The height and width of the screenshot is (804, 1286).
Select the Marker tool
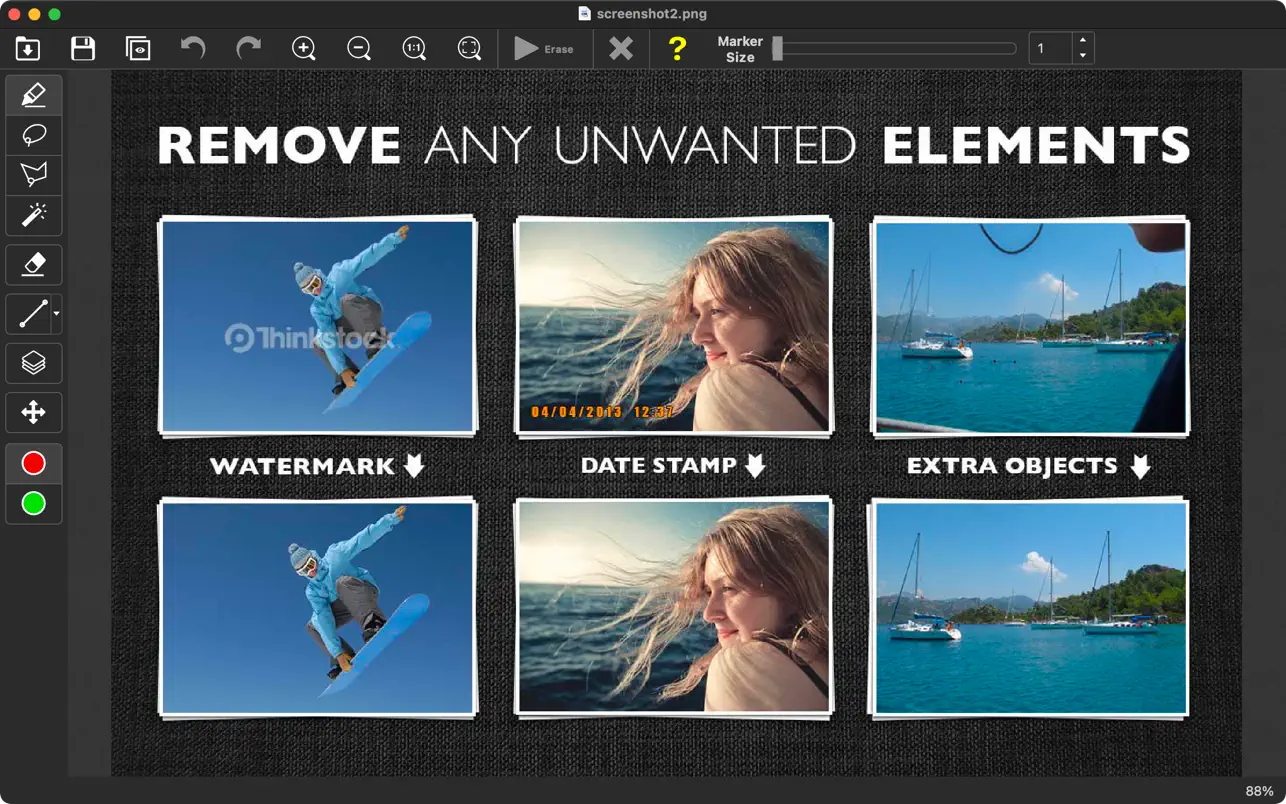click(33, 95)
